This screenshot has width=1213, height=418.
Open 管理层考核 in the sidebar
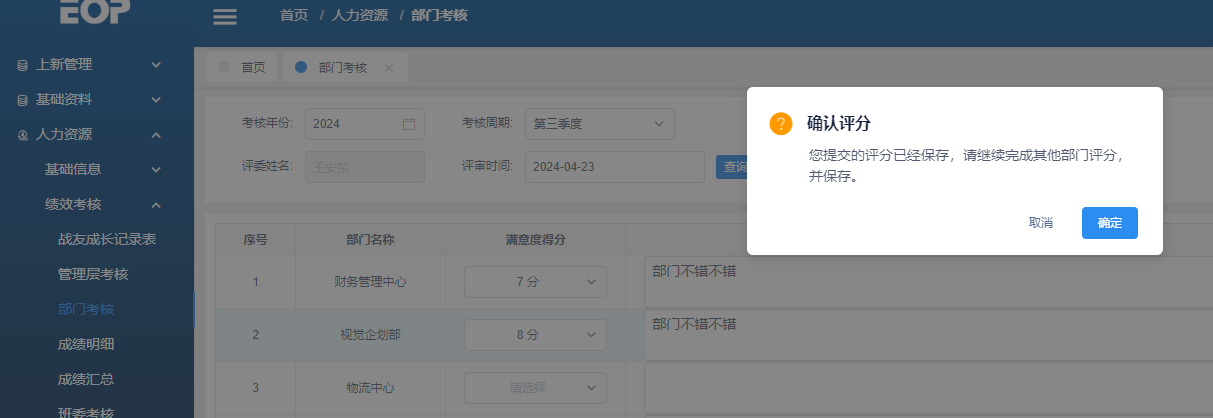[x=93, y=274]
